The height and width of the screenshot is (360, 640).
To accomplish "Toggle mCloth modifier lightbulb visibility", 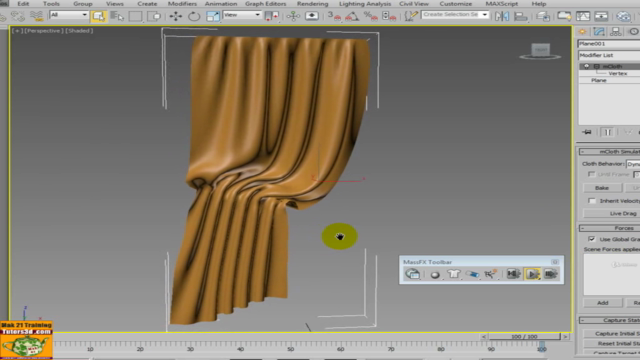I will [x=587, y=66].
